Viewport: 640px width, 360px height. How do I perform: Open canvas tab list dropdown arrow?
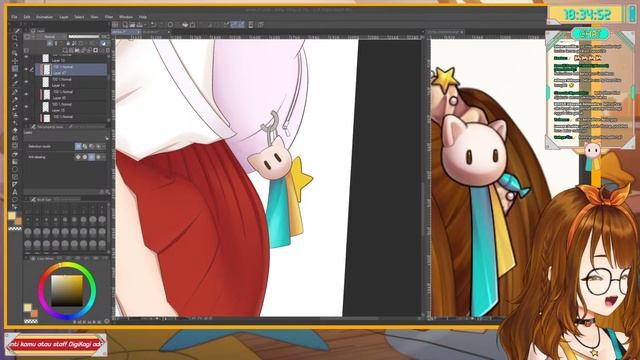tap(423, 32)
